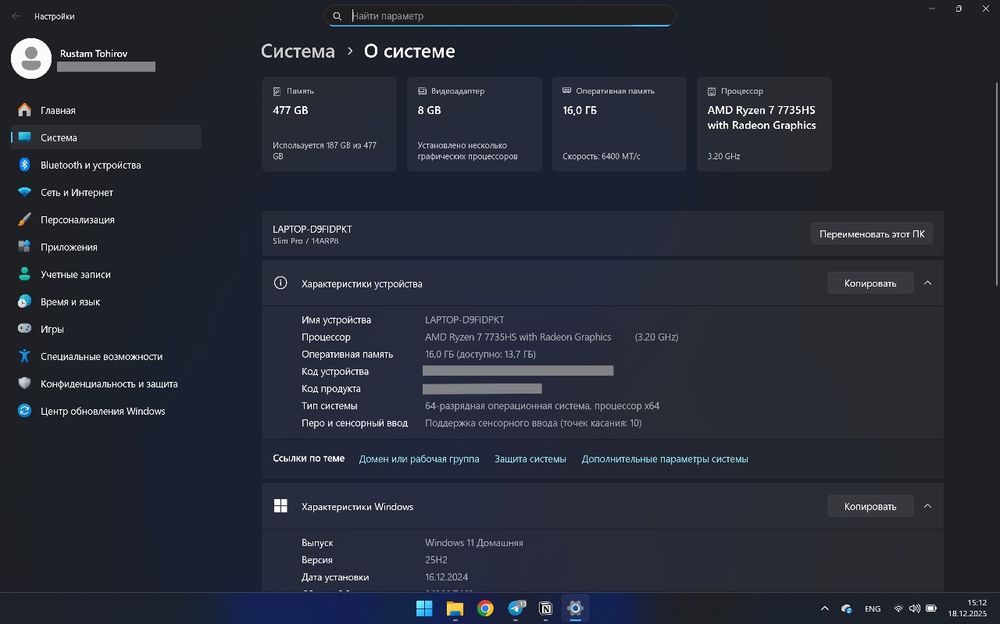Open Bluetooth и устройства page
This screenshot has height=624, width=1000.
point(107,165)
